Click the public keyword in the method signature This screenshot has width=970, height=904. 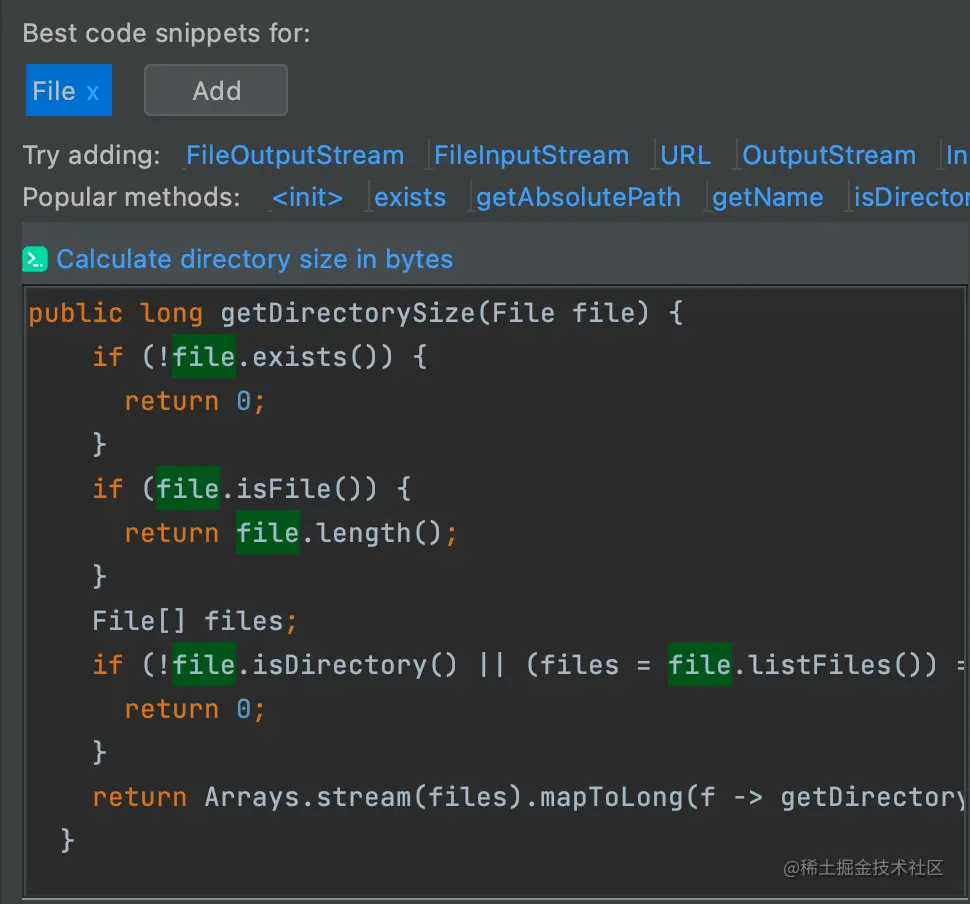click(75, 313)
